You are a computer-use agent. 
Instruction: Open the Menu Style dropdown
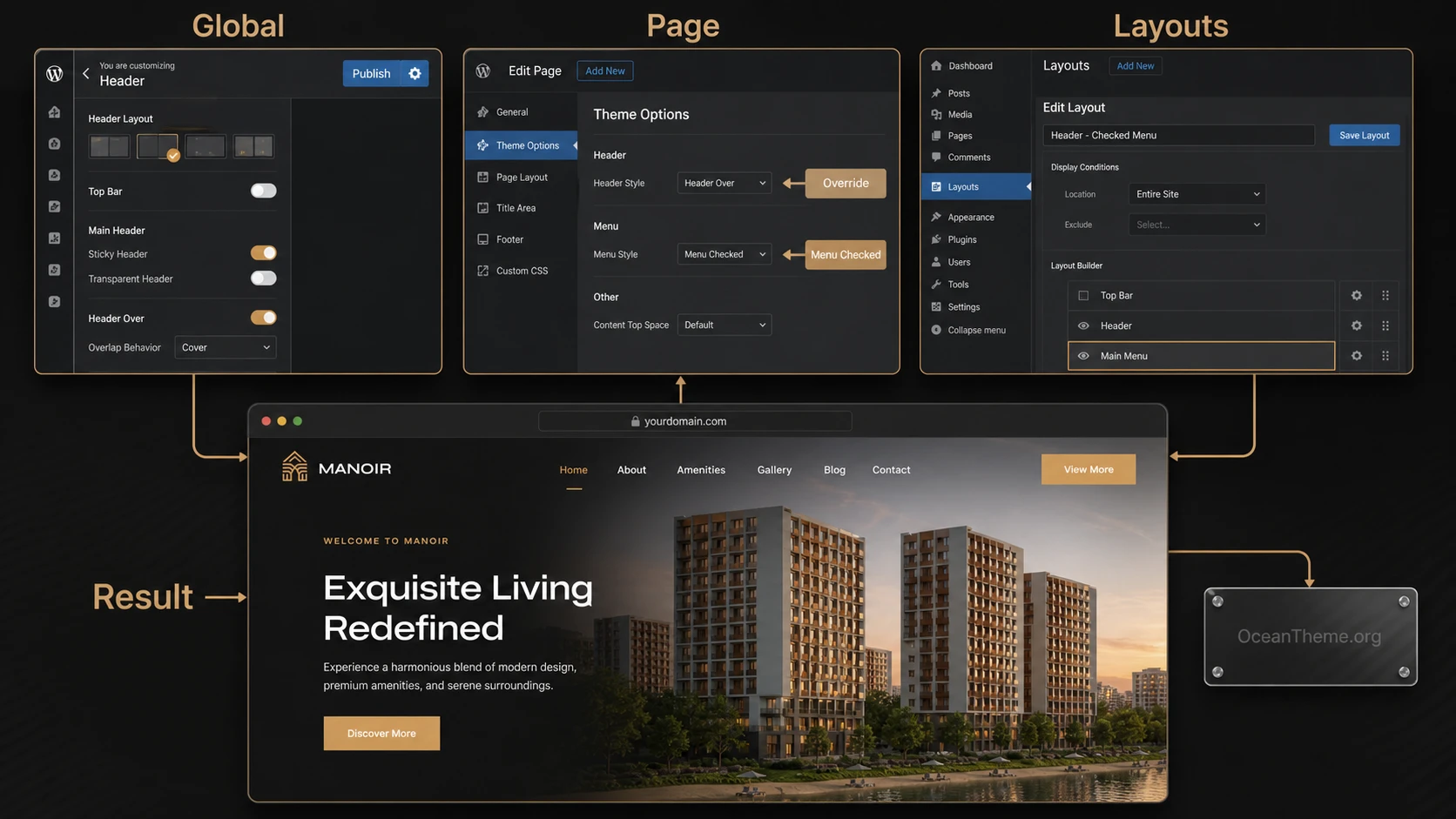tap(725, 254)
